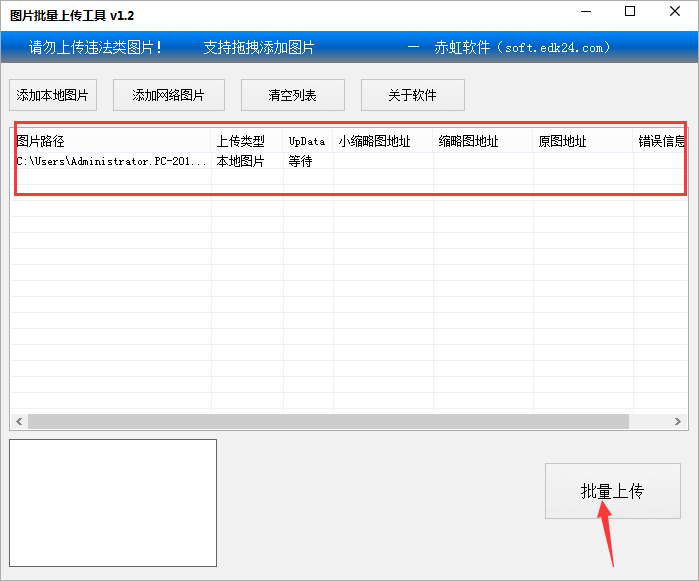
Task: Start upload with 批量上传 button
Action: pos(611,491)
